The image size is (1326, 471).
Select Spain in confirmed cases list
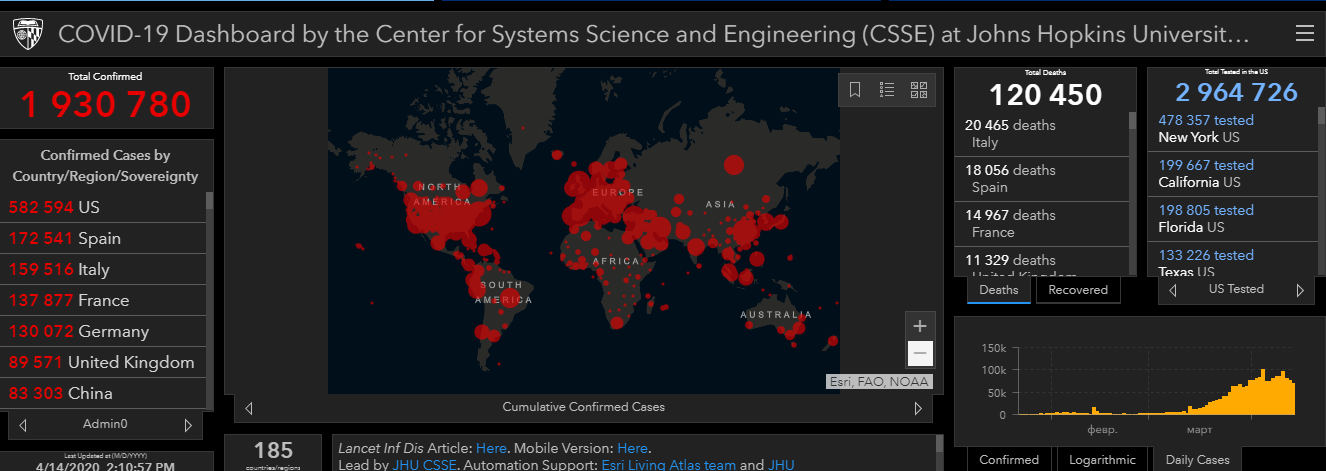(x=104, y=239)
